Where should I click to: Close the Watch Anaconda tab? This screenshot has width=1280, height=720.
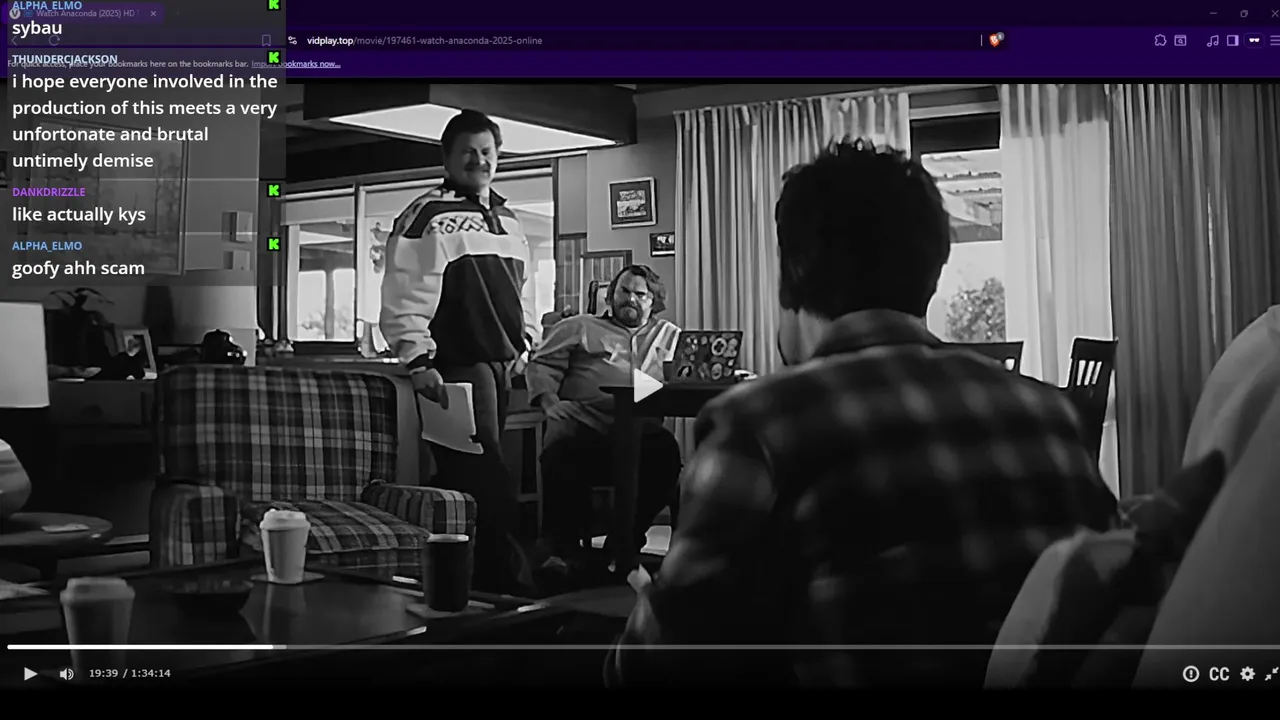[x=153, y=13]
